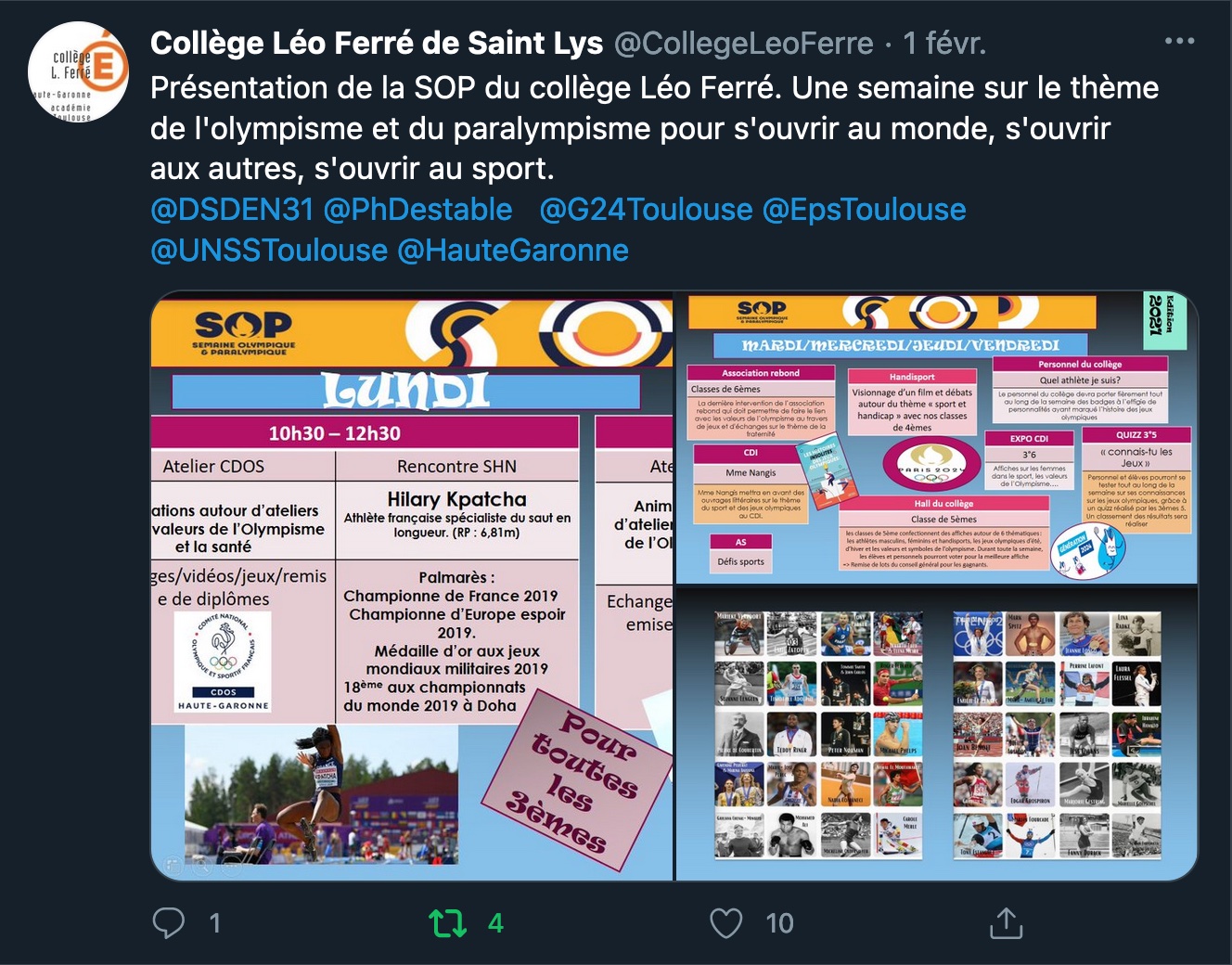Open the 1 févr. tweet timestamp
Screen dimensions: 1232x965
point(944,43)
